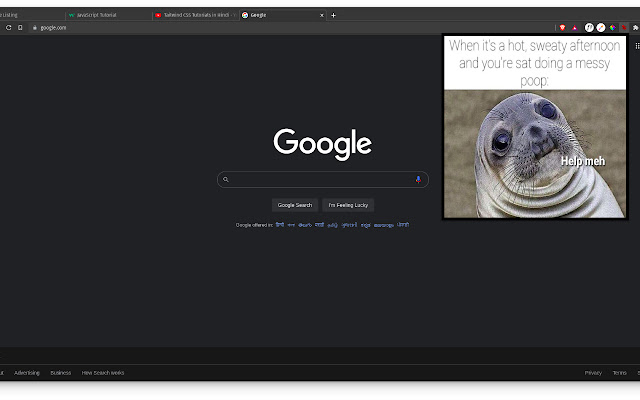
Task: Switch to the Tailwind CSS Tutorials tab
Action: (196, 15)
